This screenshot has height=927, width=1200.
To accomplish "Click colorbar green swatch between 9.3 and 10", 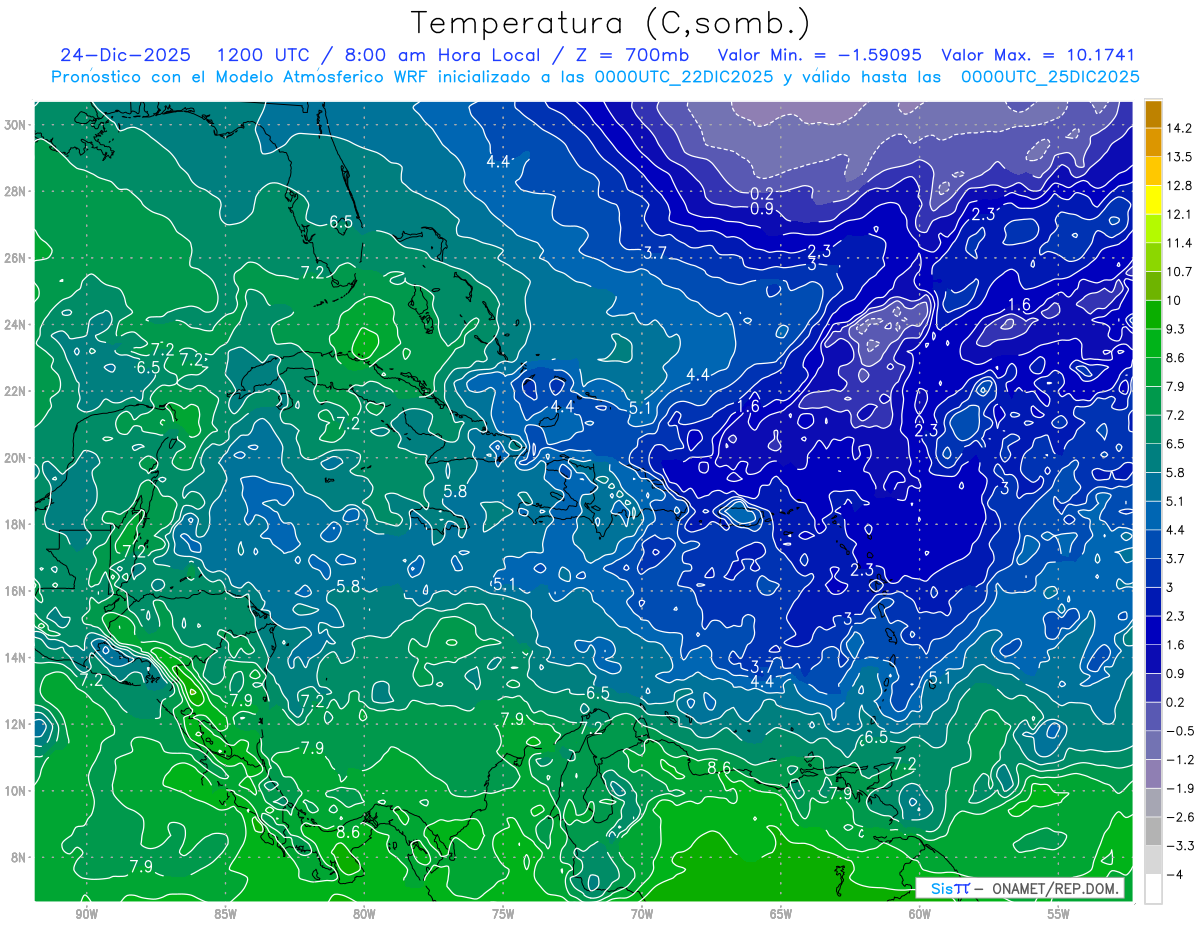I will (x=1153, y=314).
